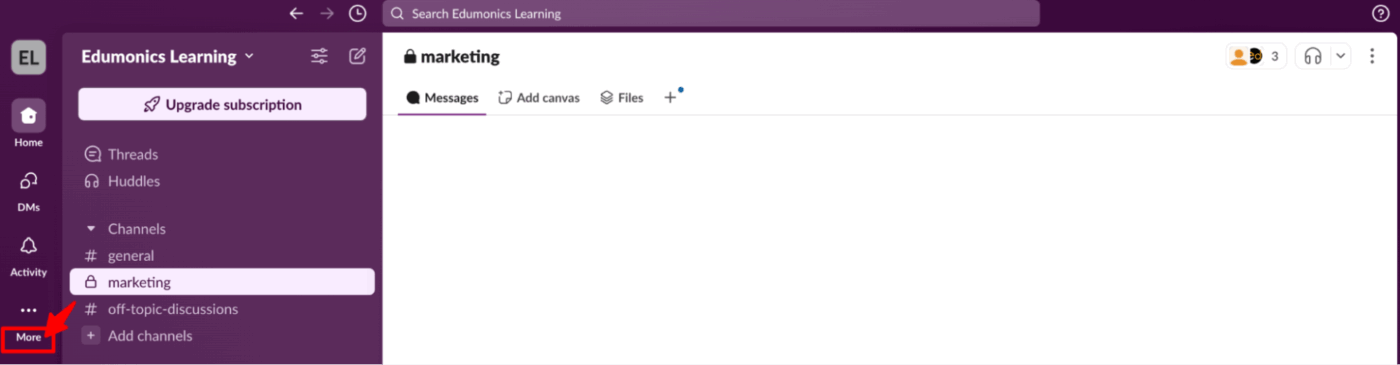Open off-topic-discussions channel
The height and width of the screenshot is (365, 1400).
222,309
